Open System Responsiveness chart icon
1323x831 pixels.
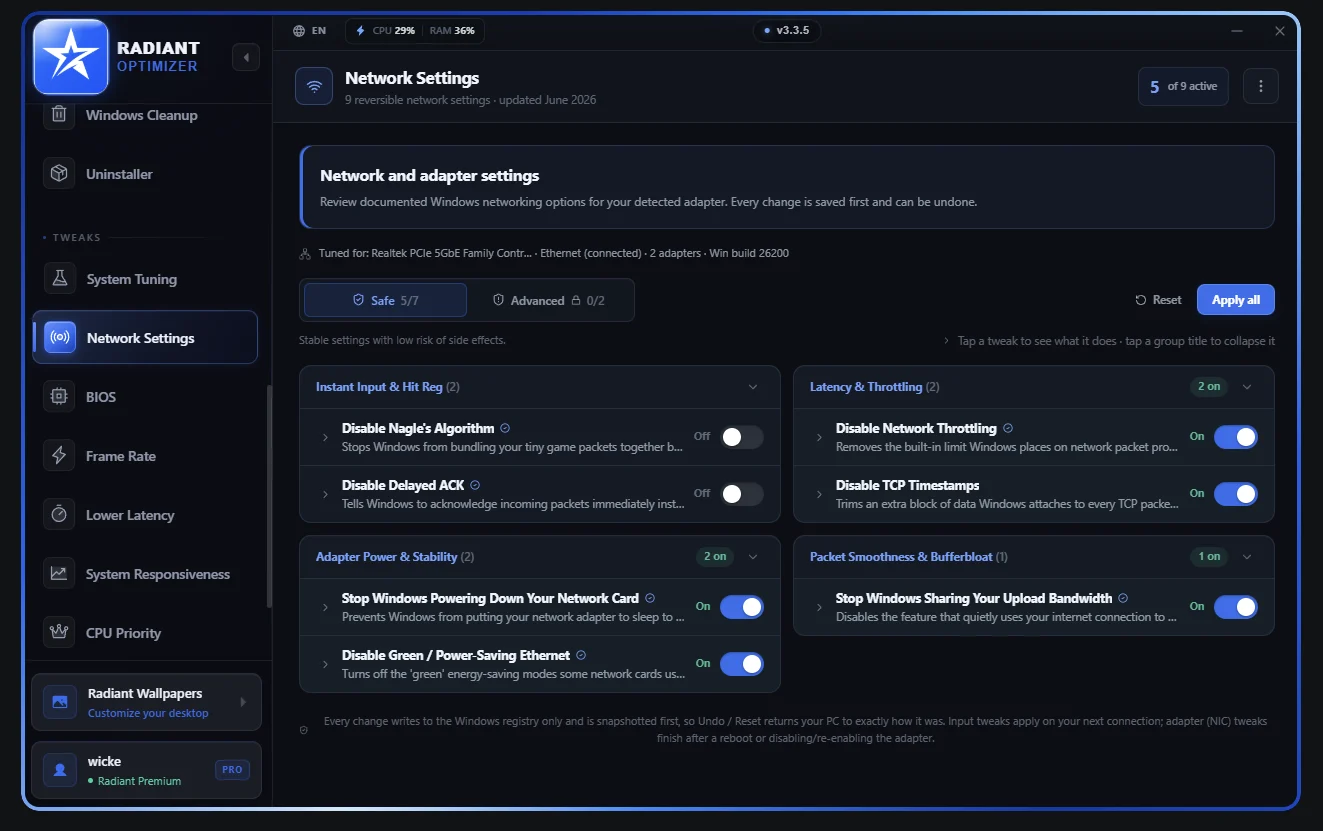(x=59, y=574)
